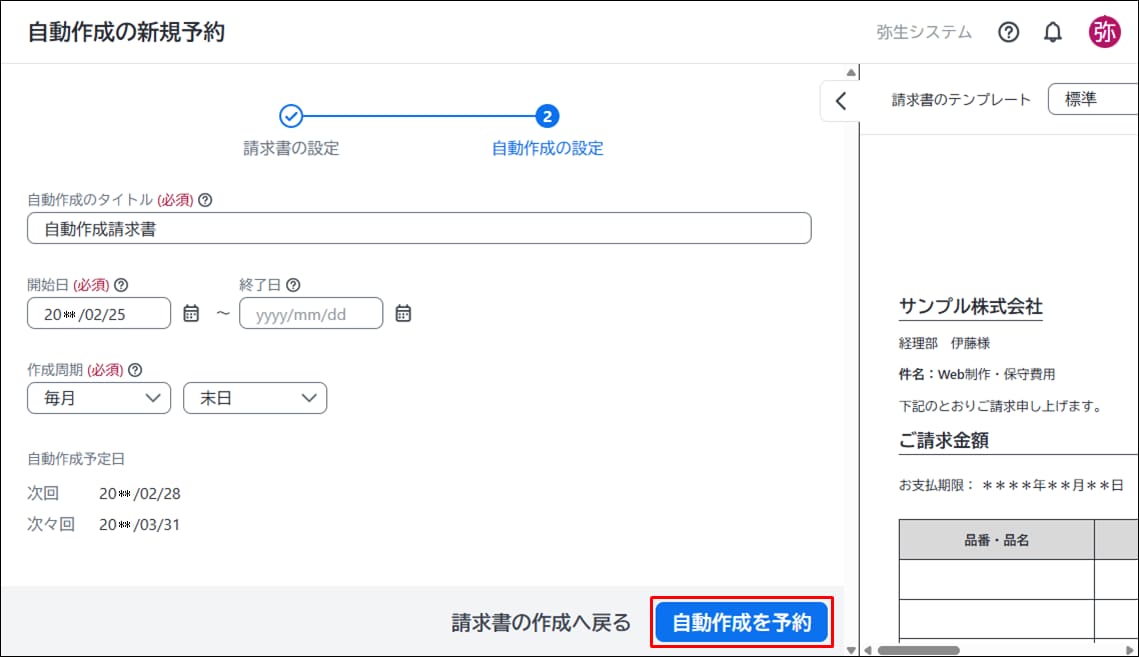The image size is (1139, 657).
Task: Open calendar picker for start date
Action: tap(192, 313)
